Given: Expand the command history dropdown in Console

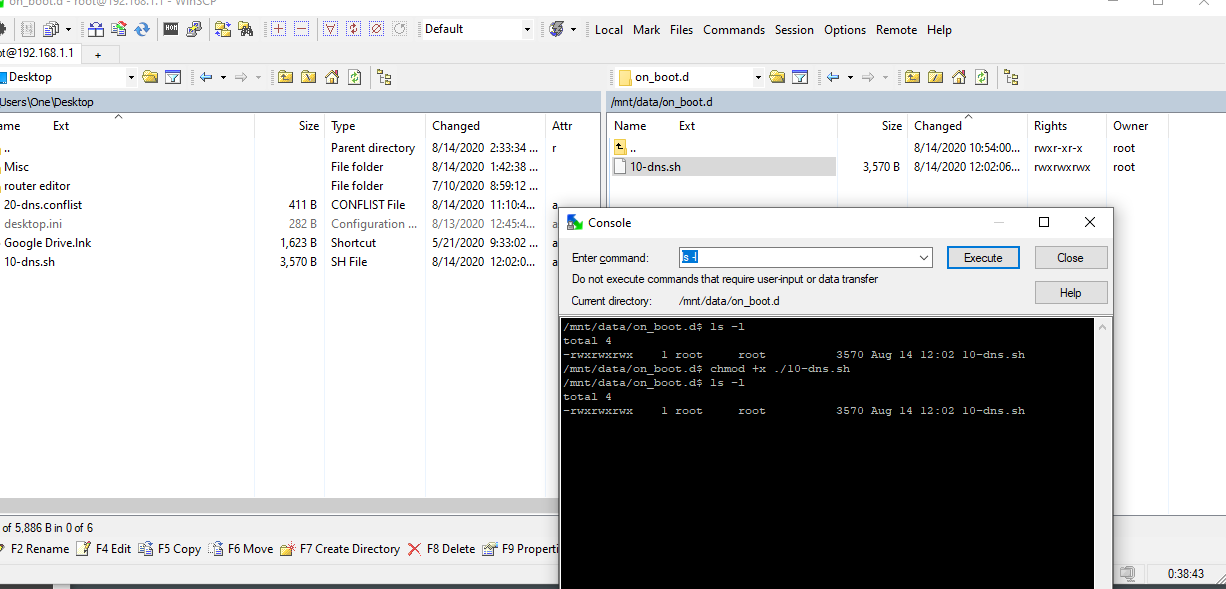Looking at the screenshot, I should click(925, 257).
